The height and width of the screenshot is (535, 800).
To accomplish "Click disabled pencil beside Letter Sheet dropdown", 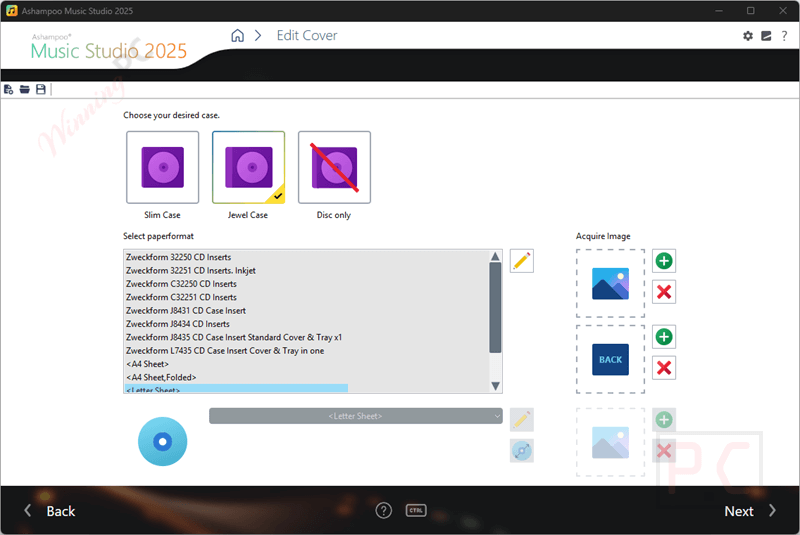I will click(521, 420).
